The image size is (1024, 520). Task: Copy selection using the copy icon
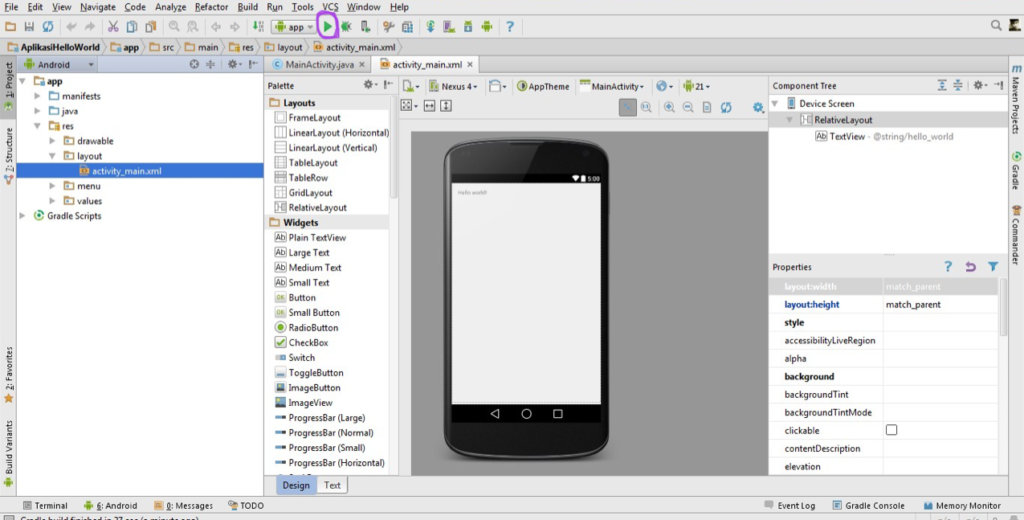click(132, 27)
